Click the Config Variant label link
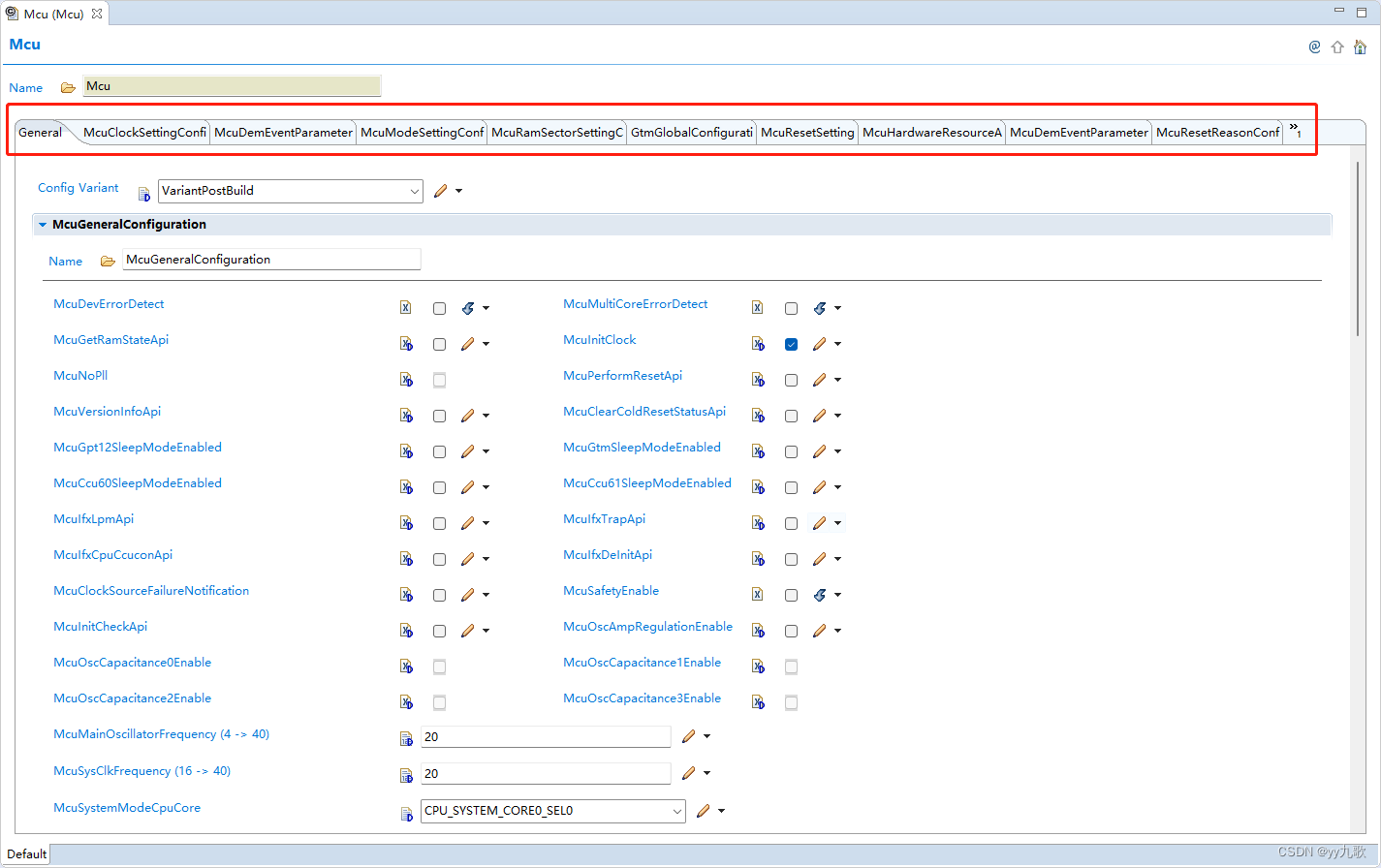Viewport: 1381px width, 868px height. 78,188
